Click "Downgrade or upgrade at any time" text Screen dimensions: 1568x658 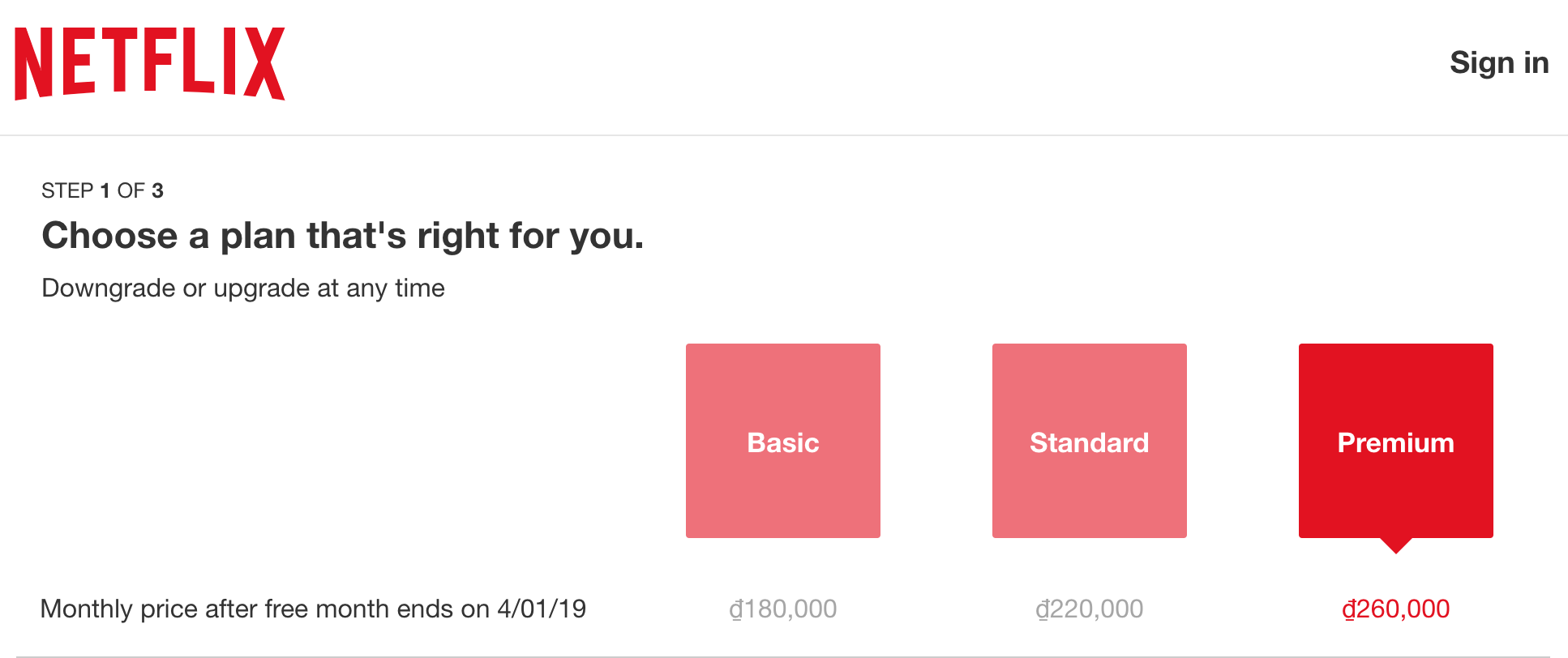coord(243,288)
